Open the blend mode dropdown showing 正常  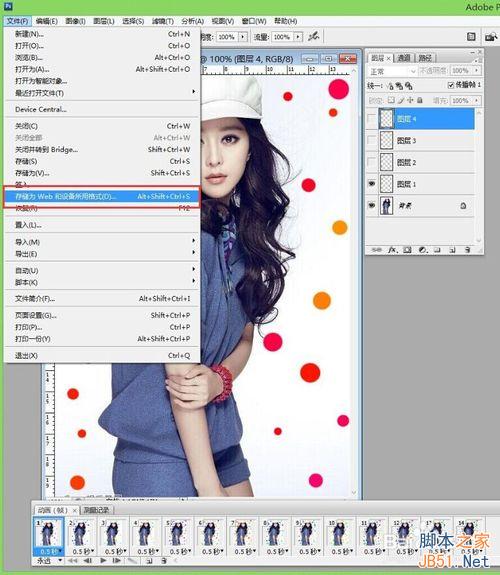[392, 71]
